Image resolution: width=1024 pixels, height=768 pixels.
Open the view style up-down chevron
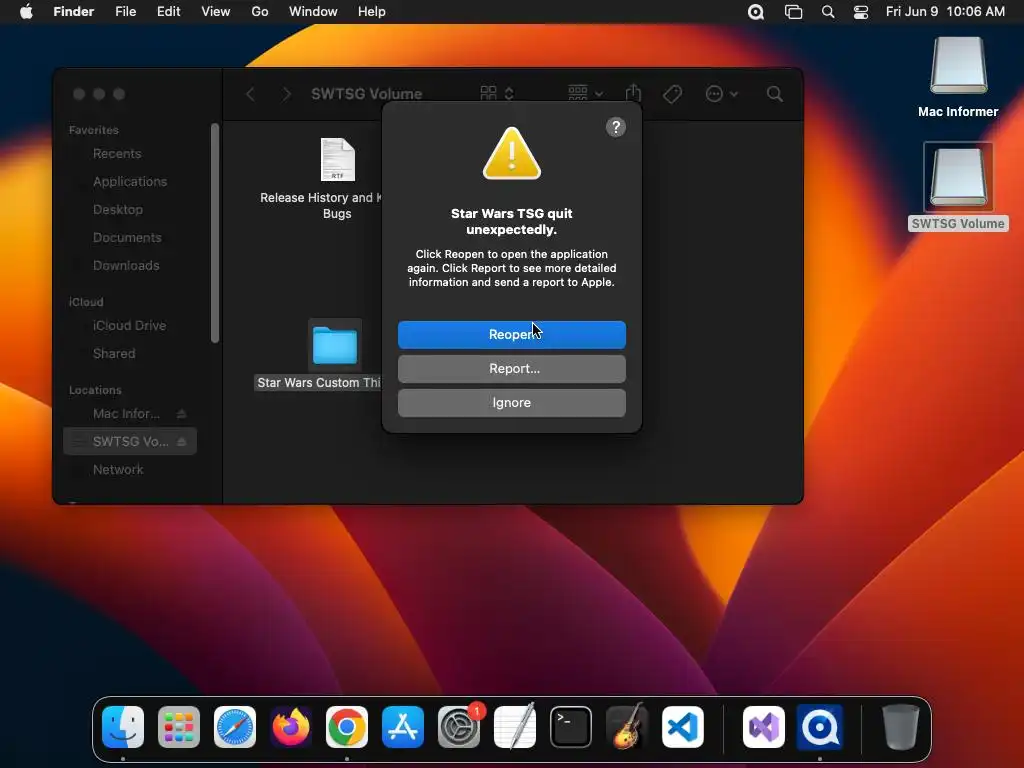[x=509, y=93]
